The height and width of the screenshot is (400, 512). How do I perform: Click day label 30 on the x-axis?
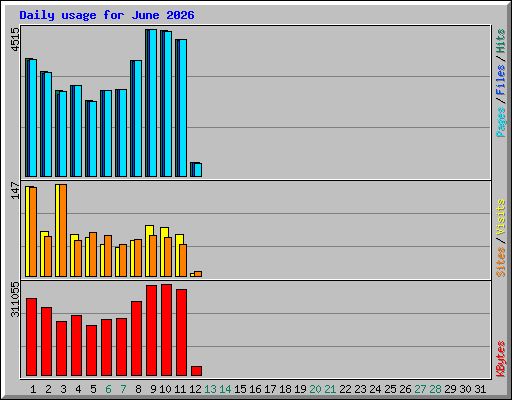465,389
